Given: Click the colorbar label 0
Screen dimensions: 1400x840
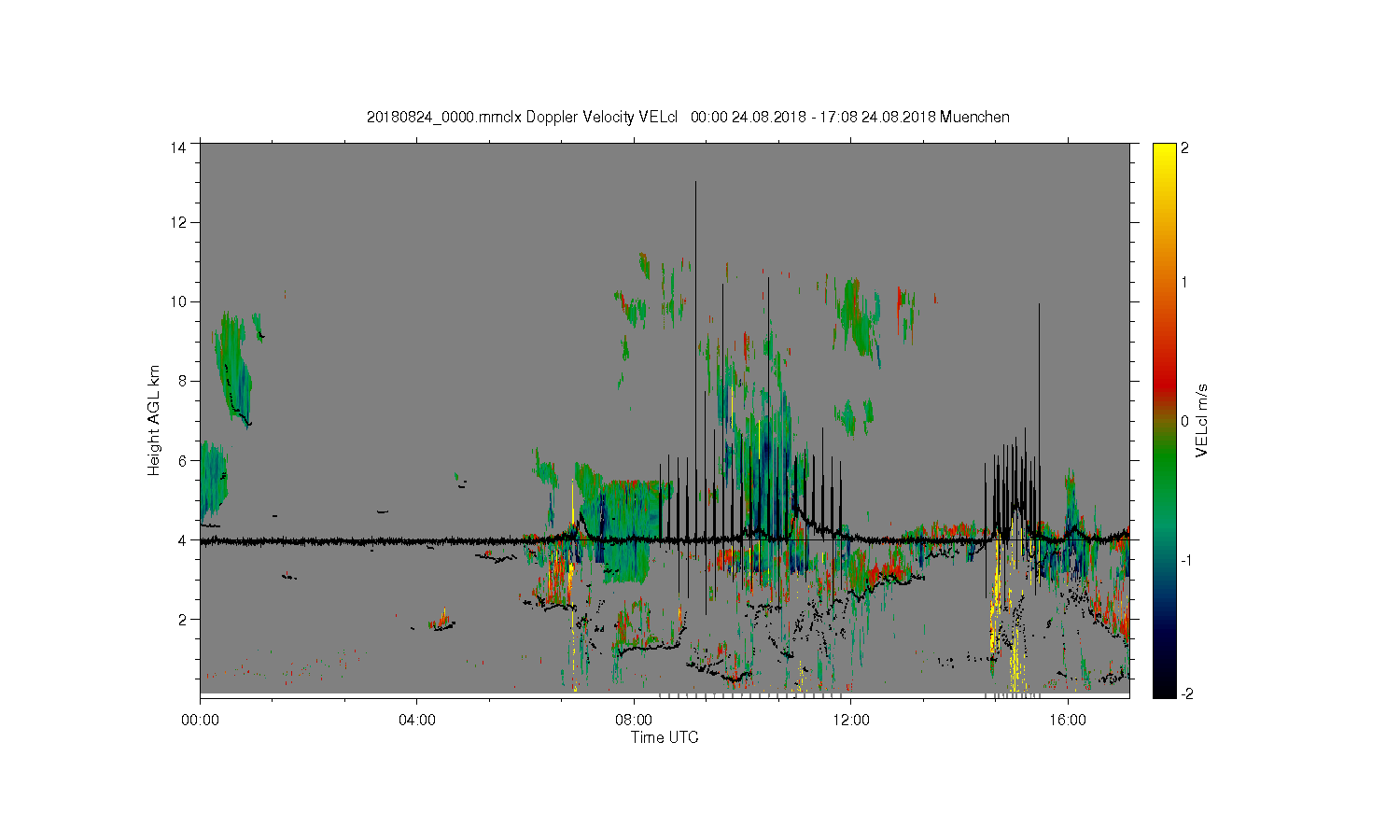Looking at the screenshot, I should tap(1185, 421).
